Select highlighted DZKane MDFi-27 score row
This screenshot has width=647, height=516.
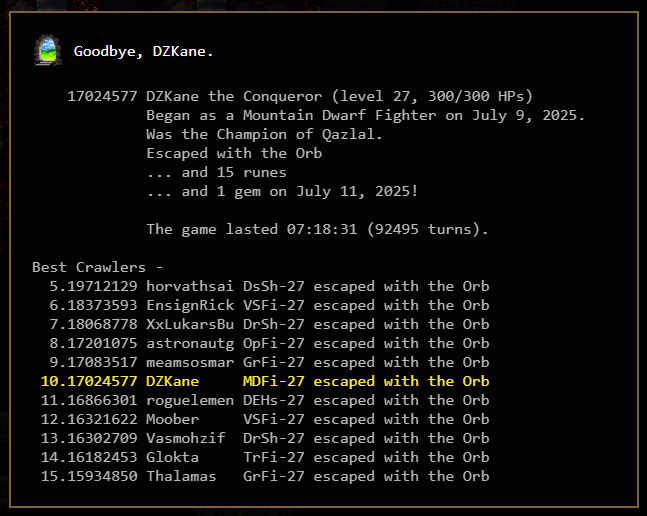[x=265, y=381]
